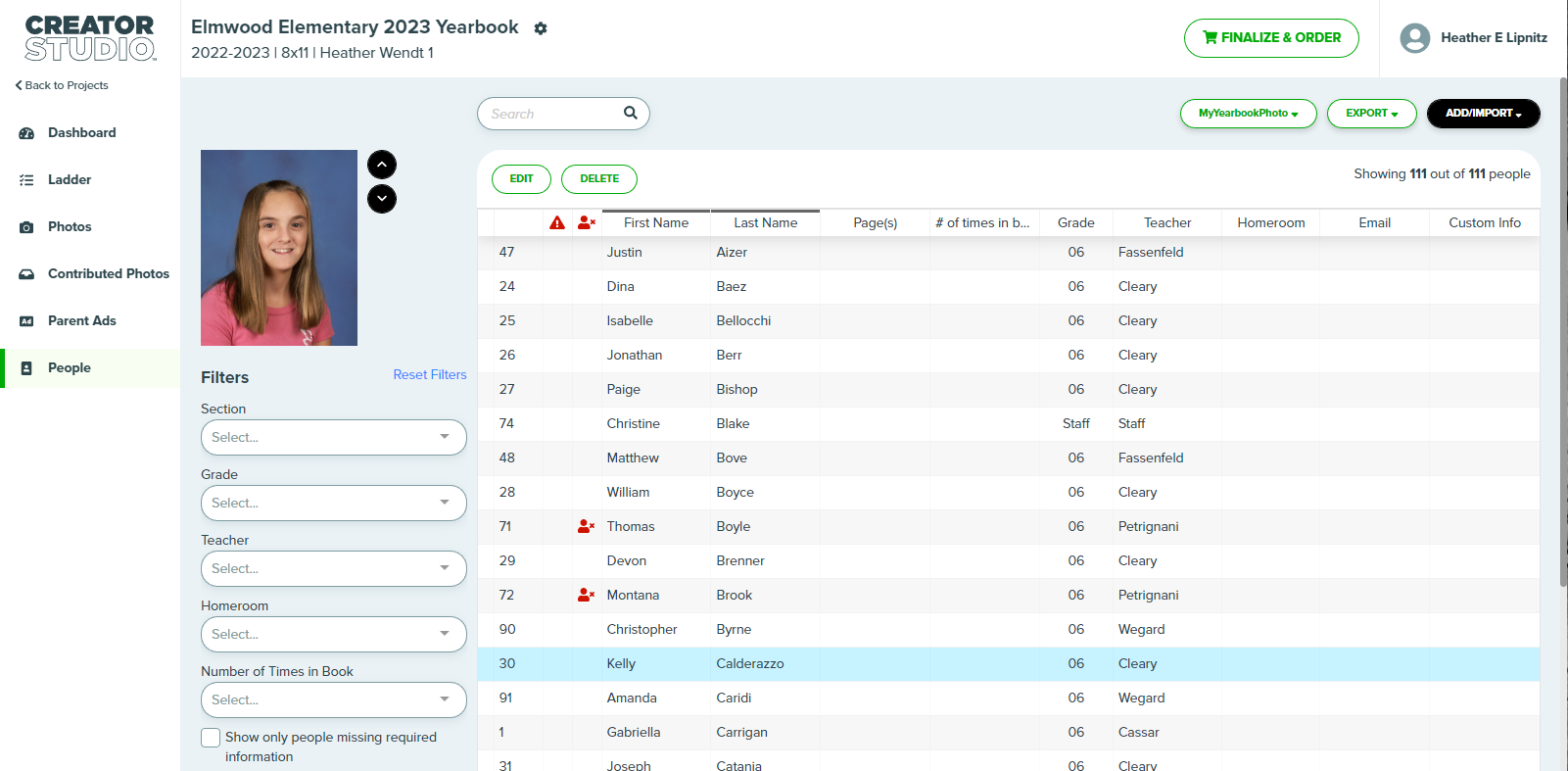This screenshot has height=771, width=1568.
Task: Click the warning triangle column header
Action: coord(557,222)
